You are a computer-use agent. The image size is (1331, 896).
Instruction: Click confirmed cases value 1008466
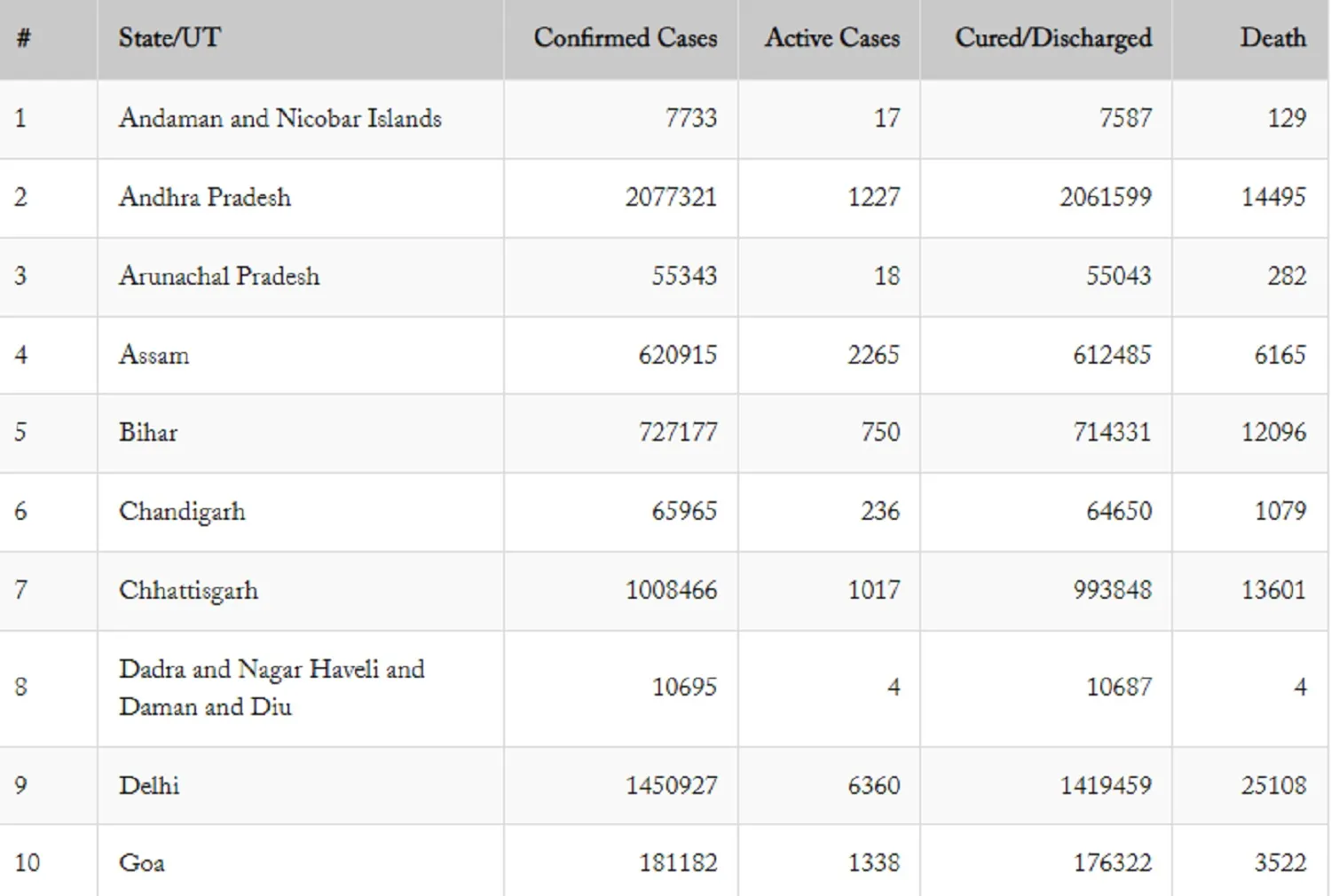(671, 591)
